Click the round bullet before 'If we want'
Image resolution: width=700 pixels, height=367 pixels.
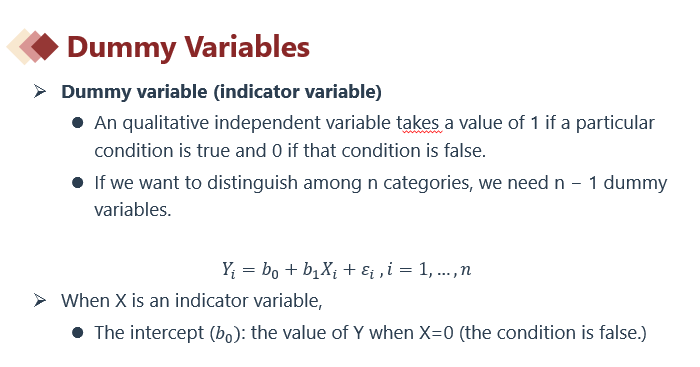77,183
